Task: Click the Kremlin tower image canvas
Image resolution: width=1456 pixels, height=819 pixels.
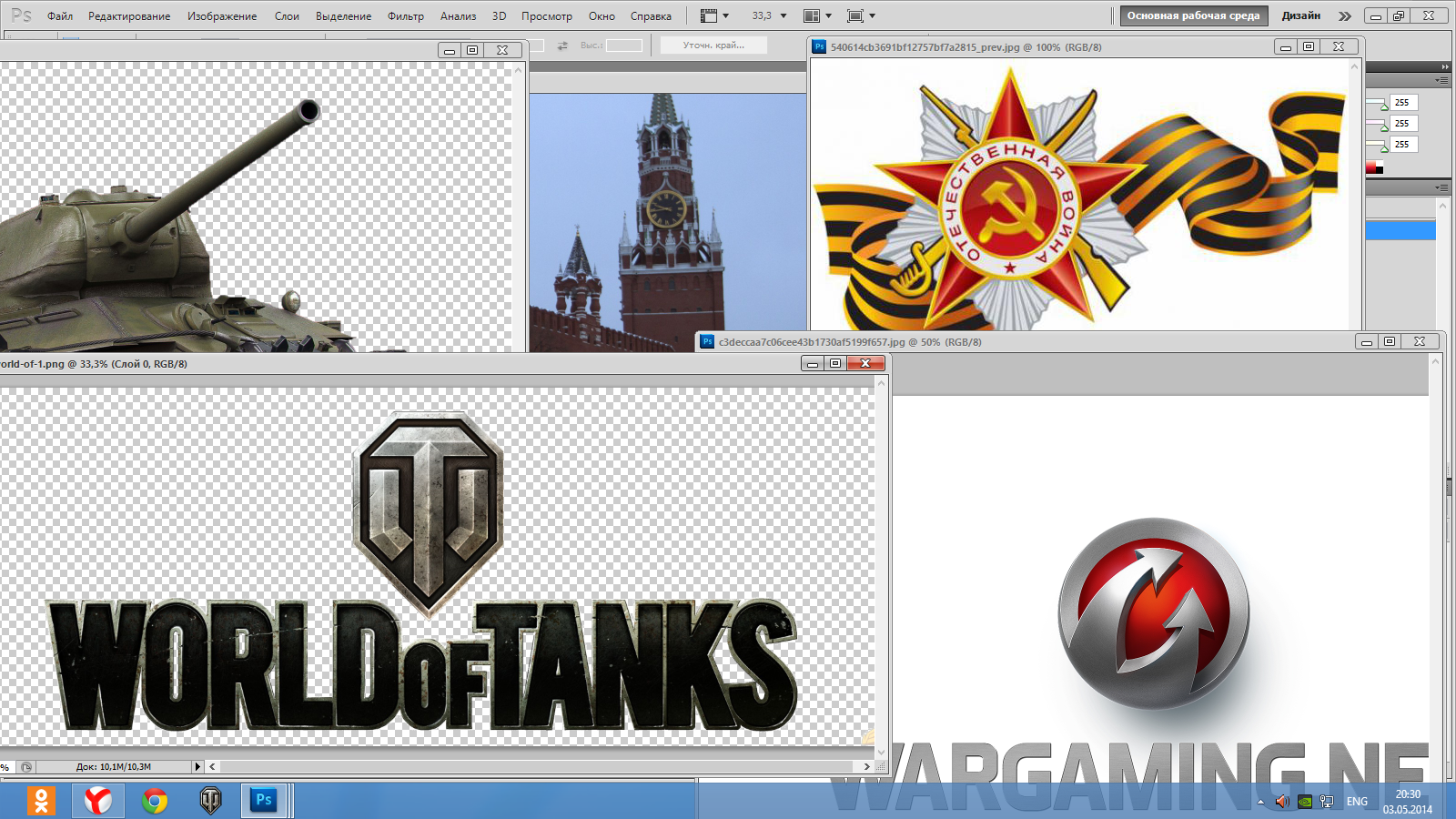Action: (x=667, y=222)
